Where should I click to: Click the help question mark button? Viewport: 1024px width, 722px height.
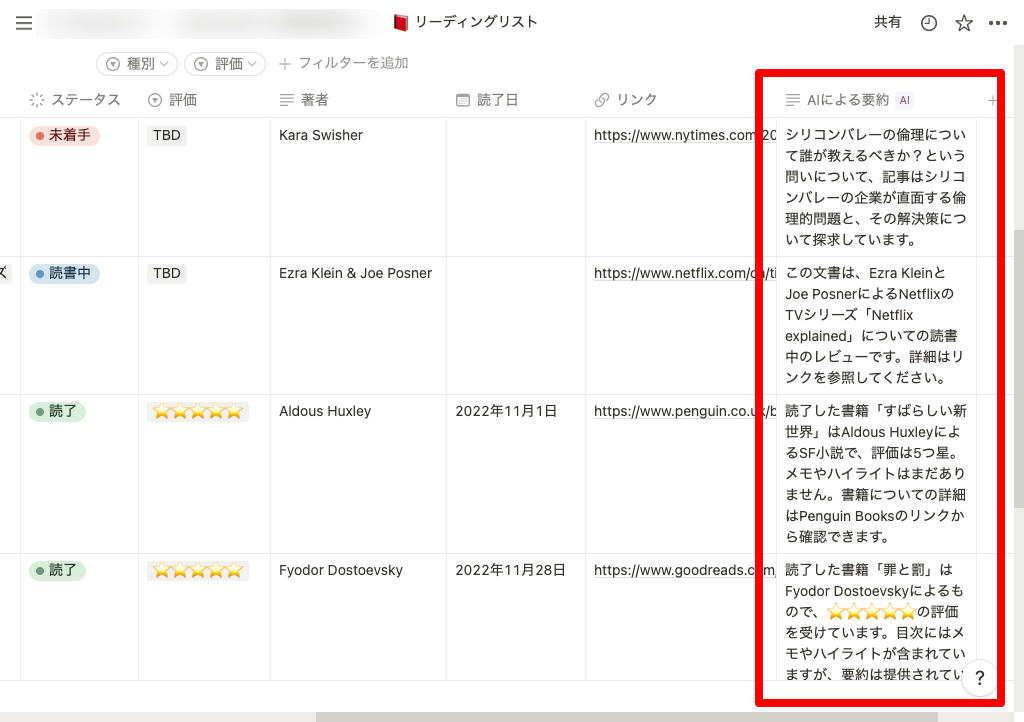point(980,677)
